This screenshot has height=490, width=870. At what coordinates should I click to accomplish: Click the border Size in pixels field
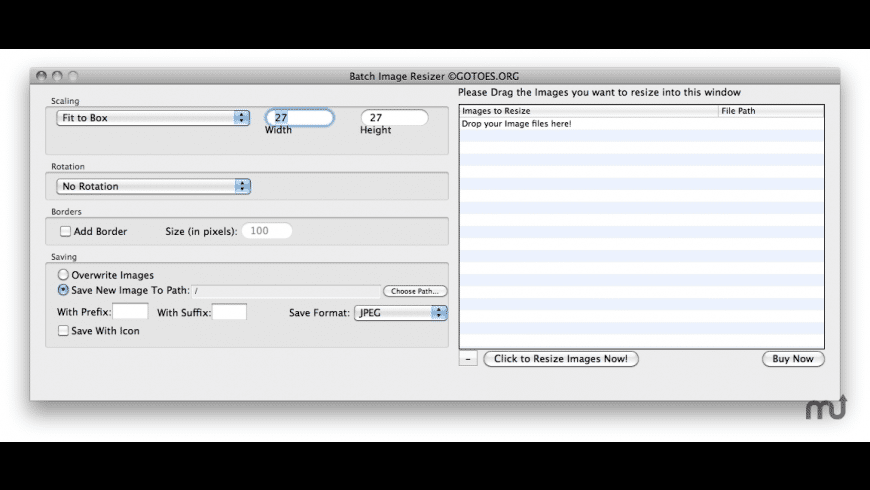coord(267,231)
